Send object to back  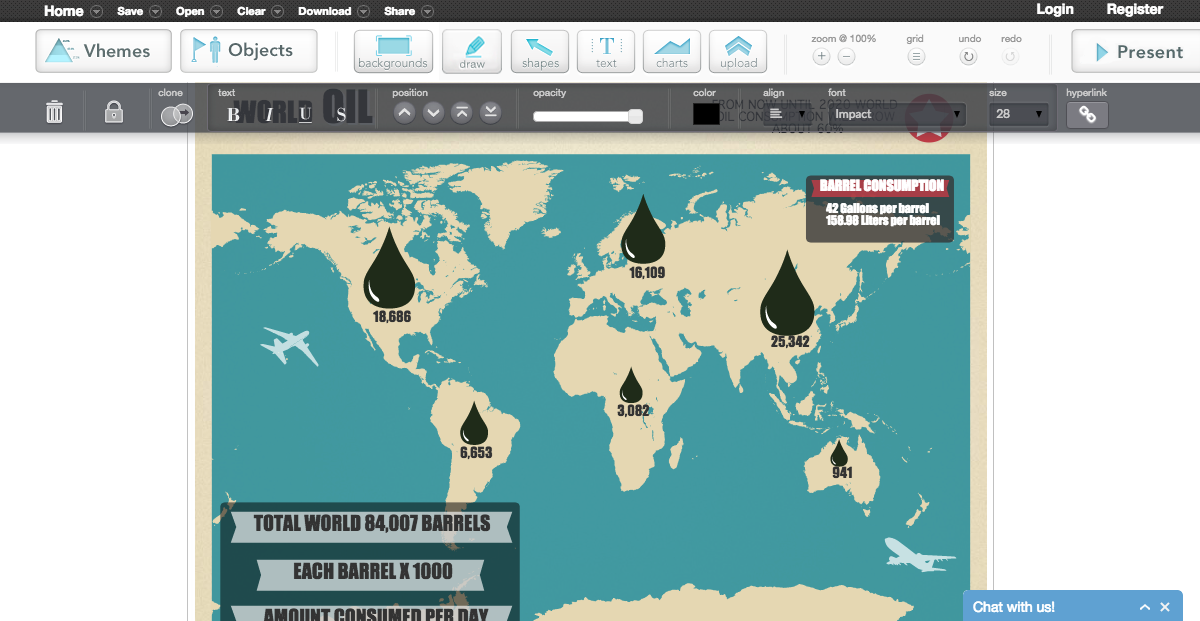tap(490, 112)
